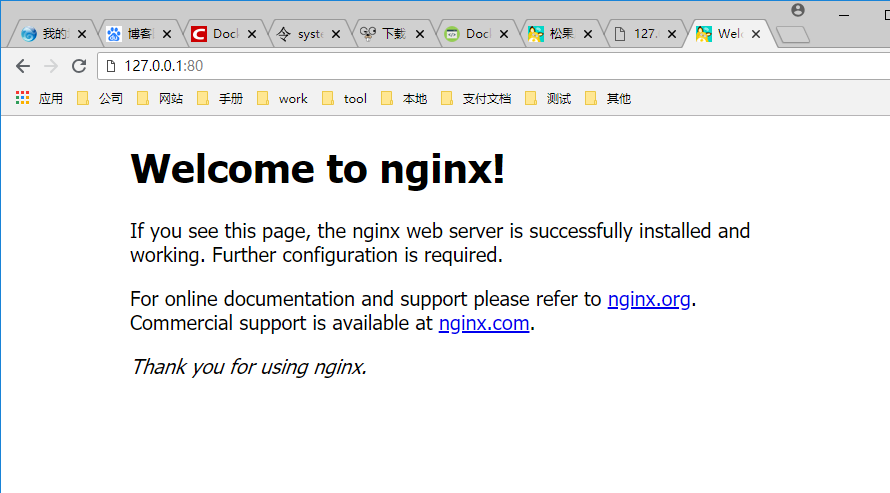
Task: Click the forward navigation arrow
Action: [x=51, y=66]
